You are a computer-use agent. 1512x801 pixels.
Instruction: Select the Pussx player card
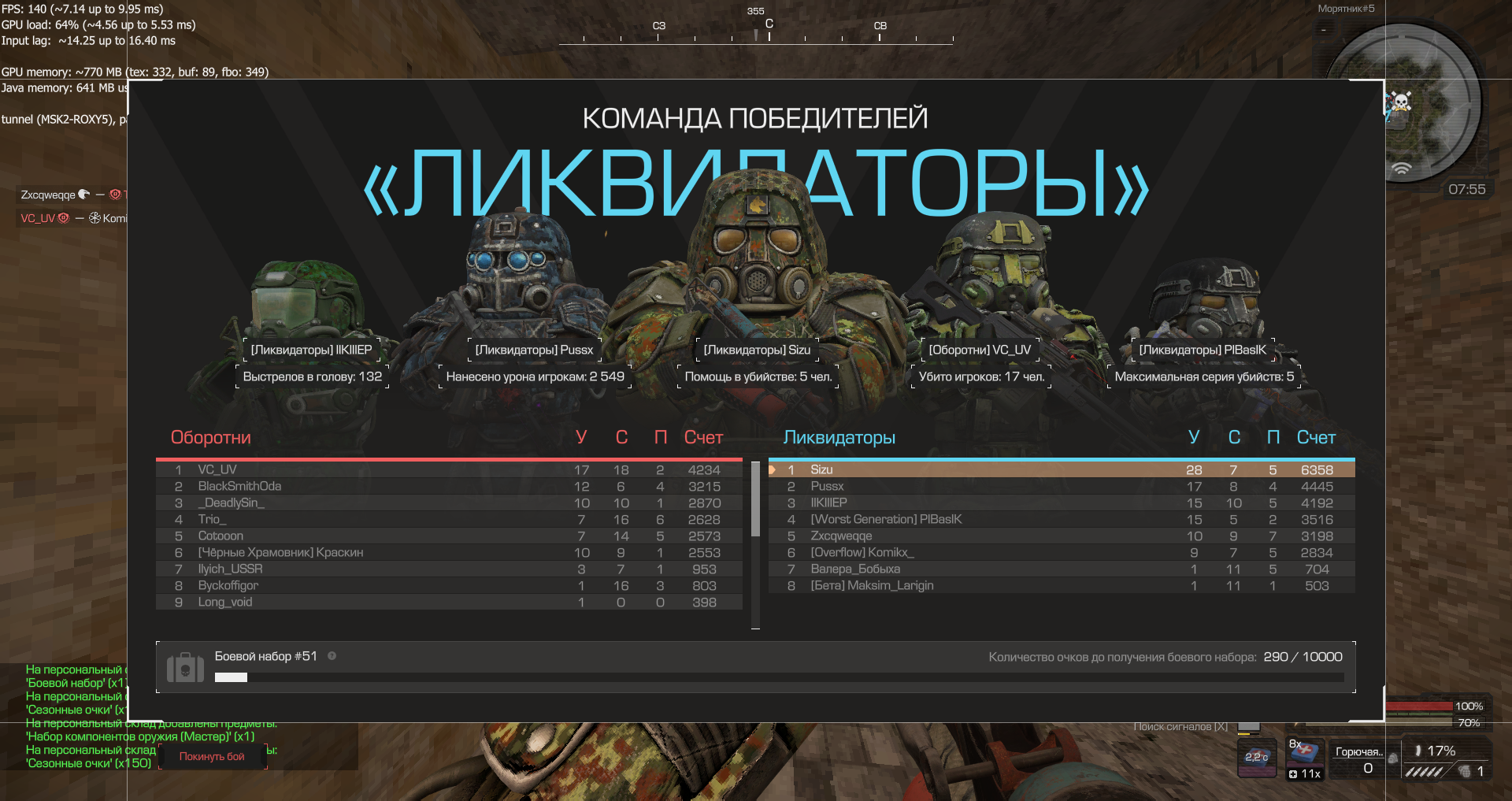coord(534,350)
